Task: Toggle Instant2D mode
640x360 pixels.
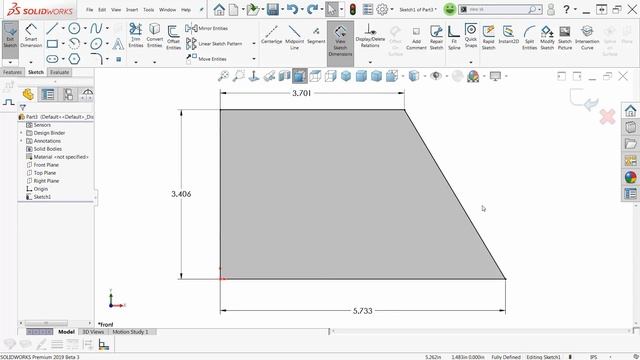Action: pyautogui.click(x=509, y=34)
